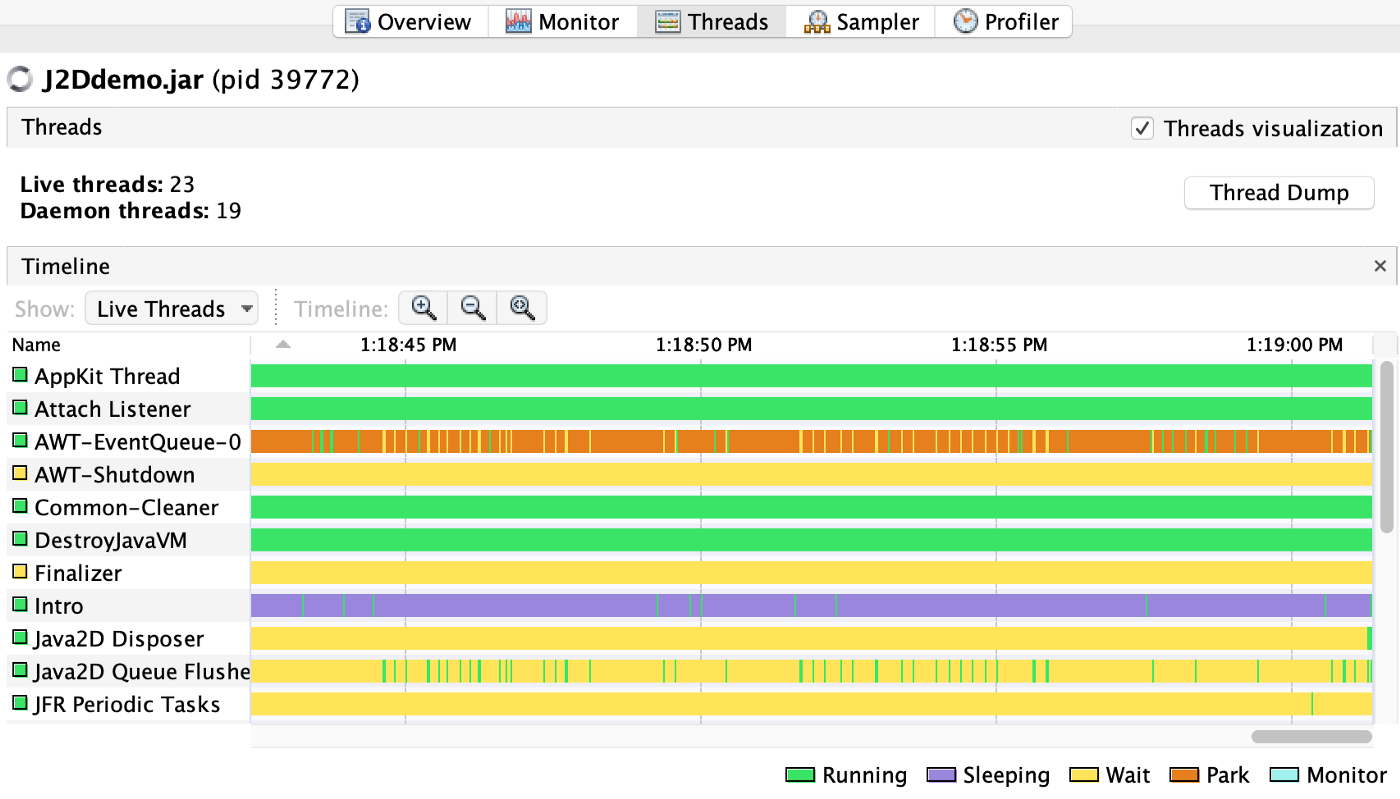The width and height of the screenshot is (1400, 799).
Task: Click the timeline zoom in magnifier icon
Action: [x=423, y=308]
